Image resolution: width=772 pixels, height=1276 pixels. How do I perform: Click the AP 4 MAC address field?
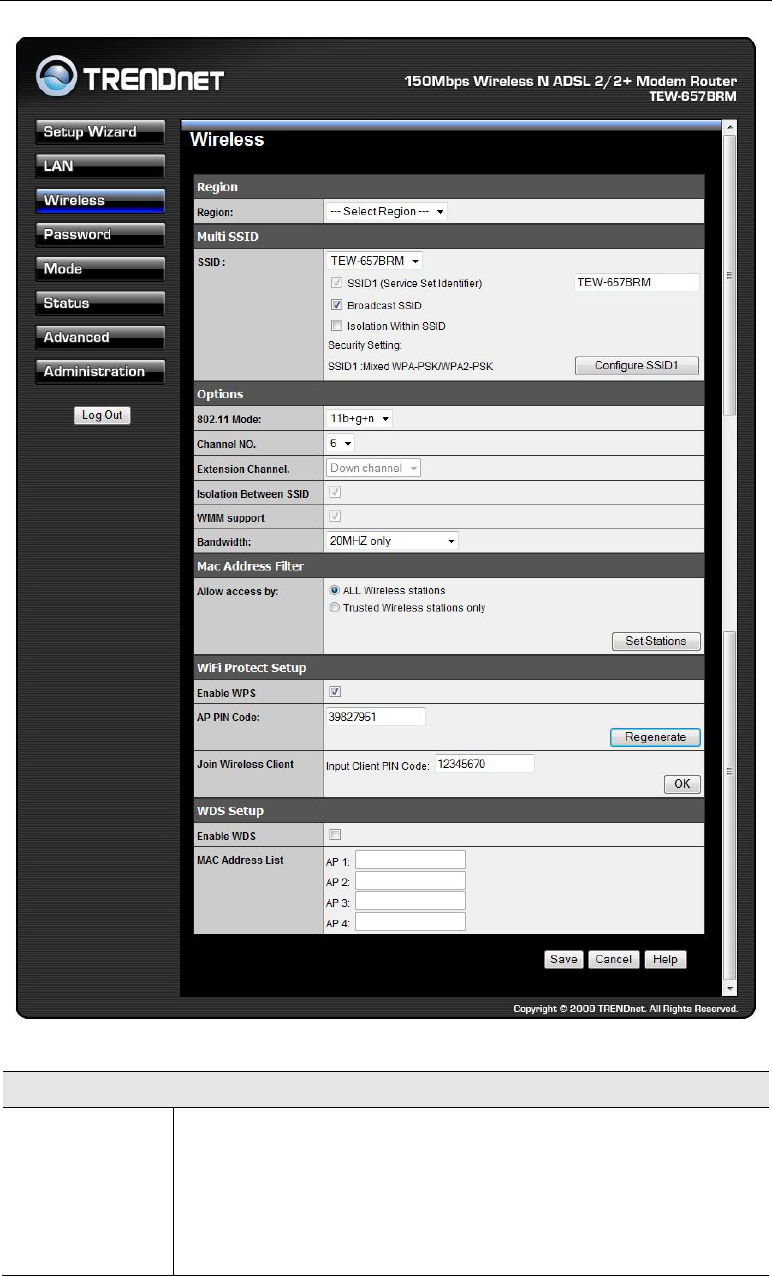(410, 921)
